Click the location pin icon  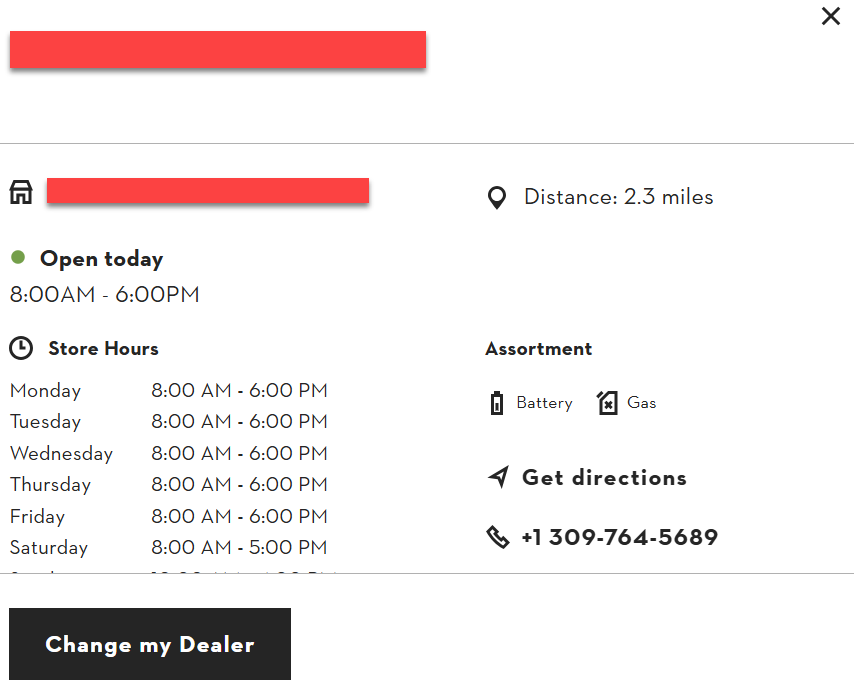(x=497, y=198)
